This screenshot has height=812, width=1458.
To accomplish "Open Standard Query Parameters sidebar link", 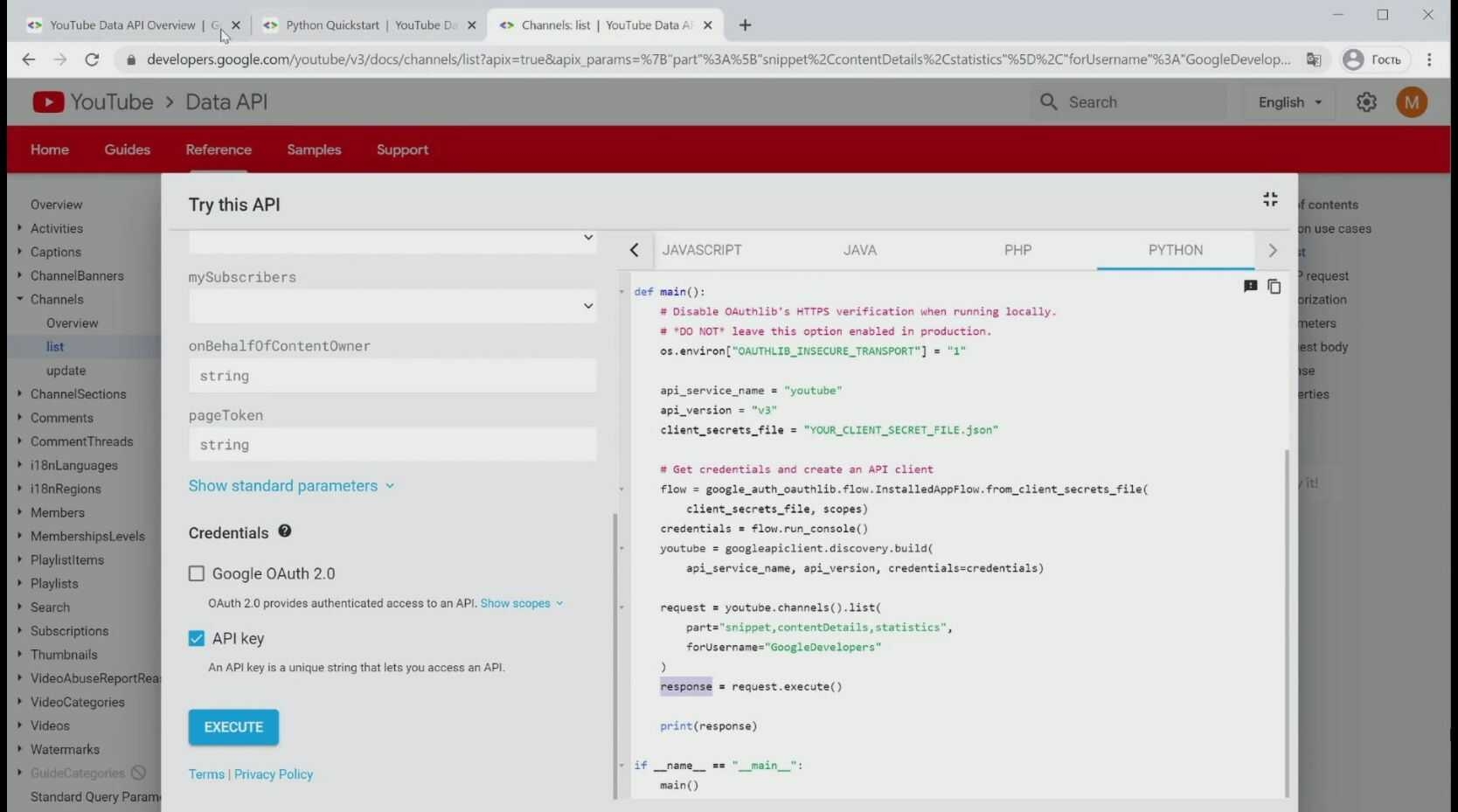I will click(95, 797).
